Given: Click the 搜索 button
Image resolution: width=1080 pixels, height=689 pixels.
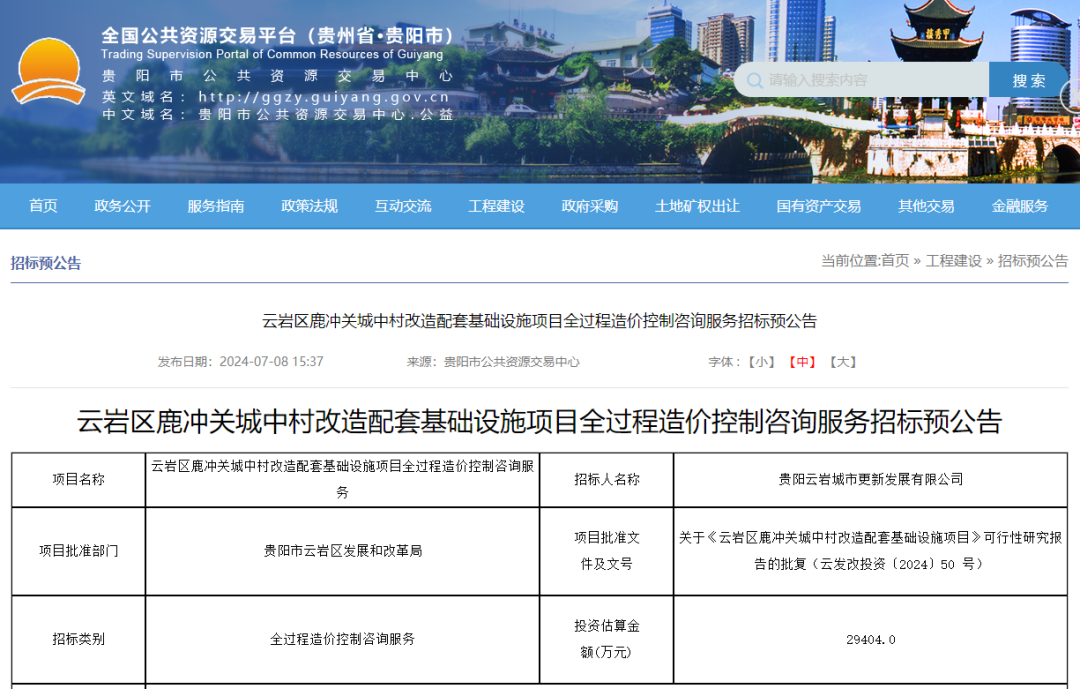Looking at the screenshot, I should [x=1028, y=81].
